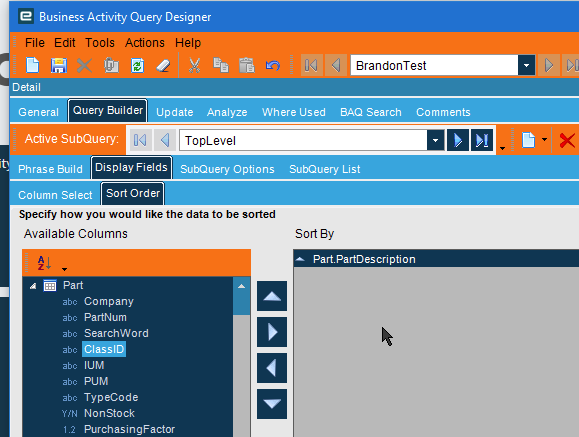Remove column from Sort By list

click(272, 368)
